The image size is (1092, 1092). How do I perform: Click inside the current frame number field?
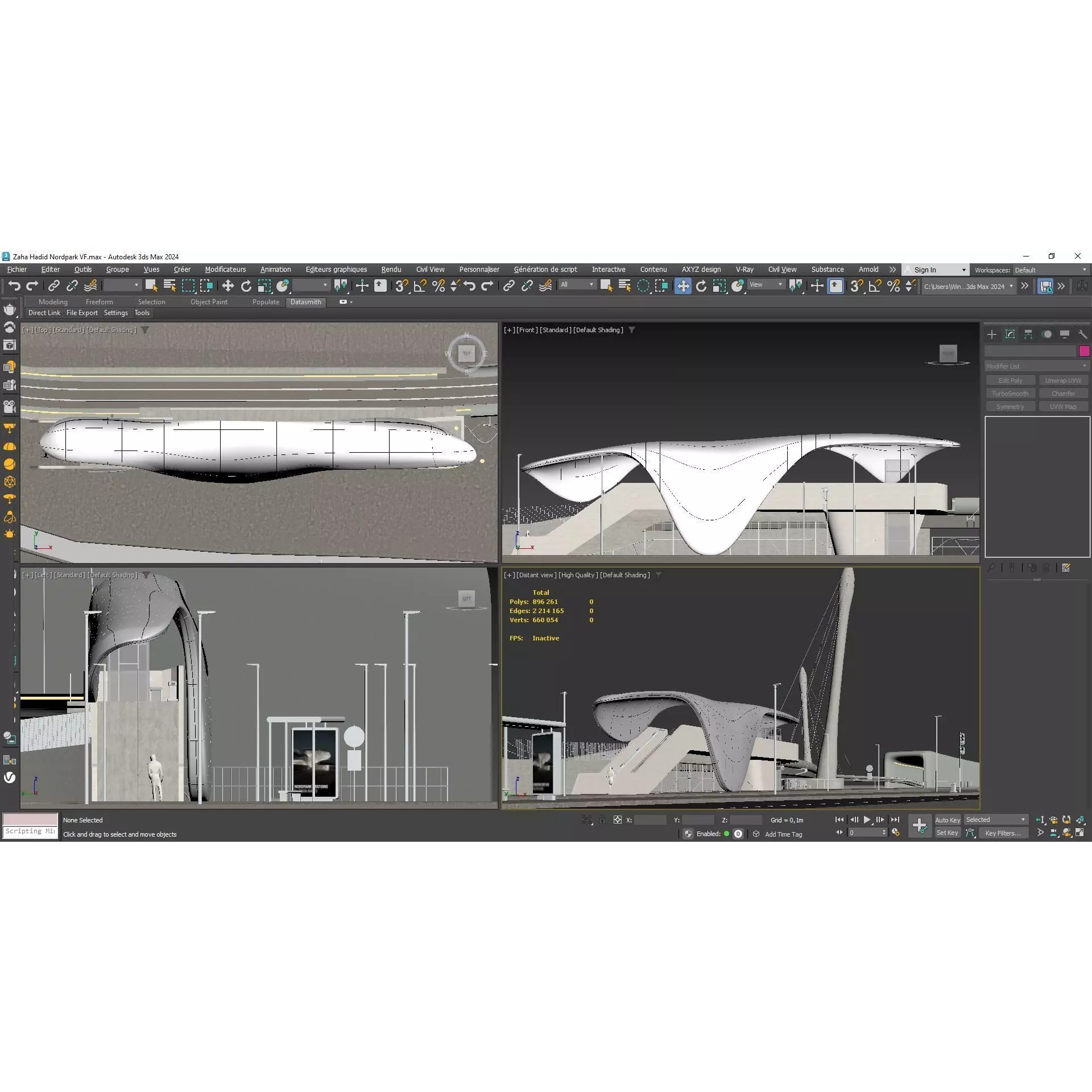coord(864,832)
